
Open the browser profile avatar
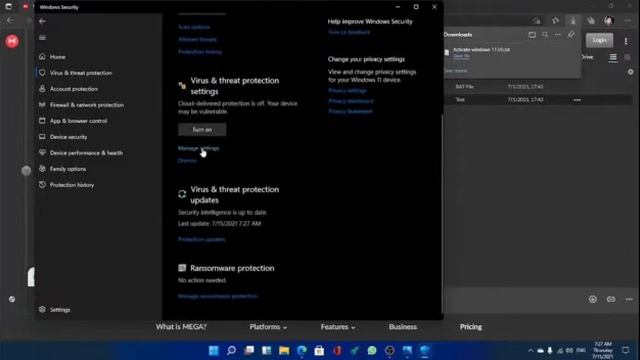pyautogui.click(x=609, y=20)
